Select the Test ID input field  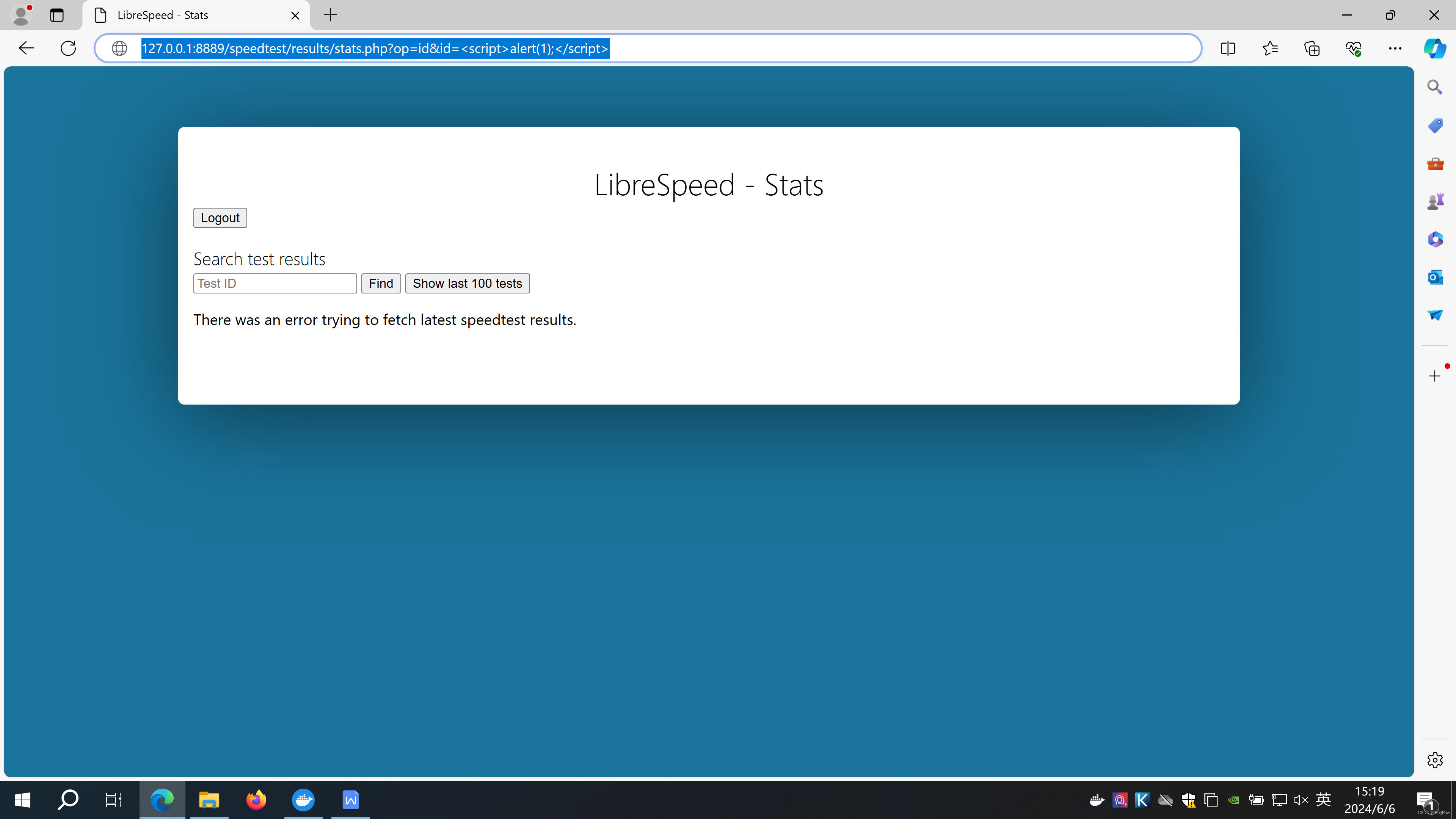(275, 283)
